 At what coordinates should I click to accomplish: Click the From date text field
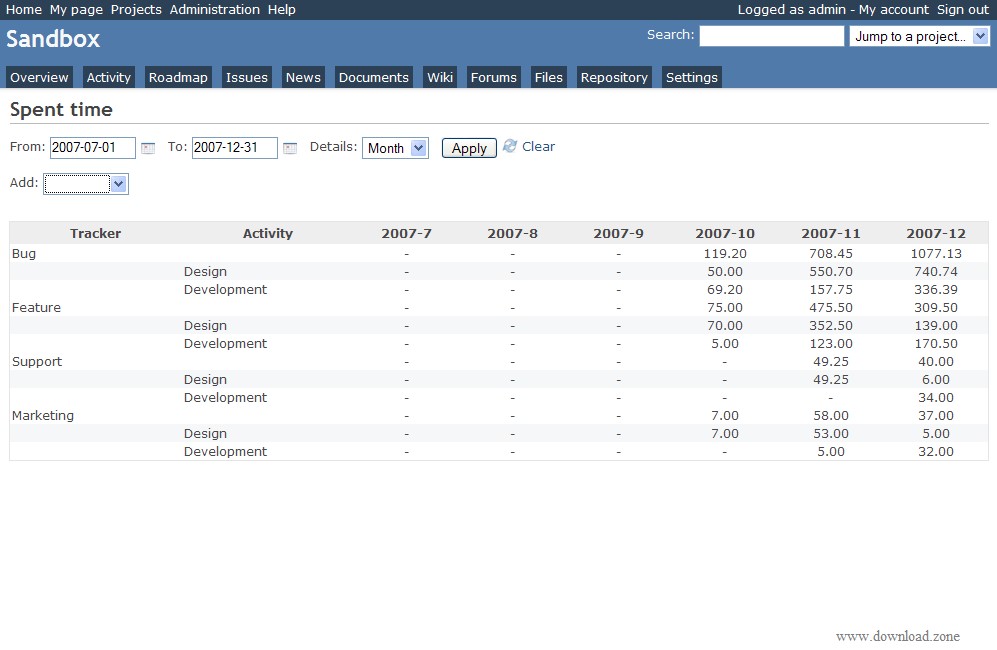click(92, 148)
